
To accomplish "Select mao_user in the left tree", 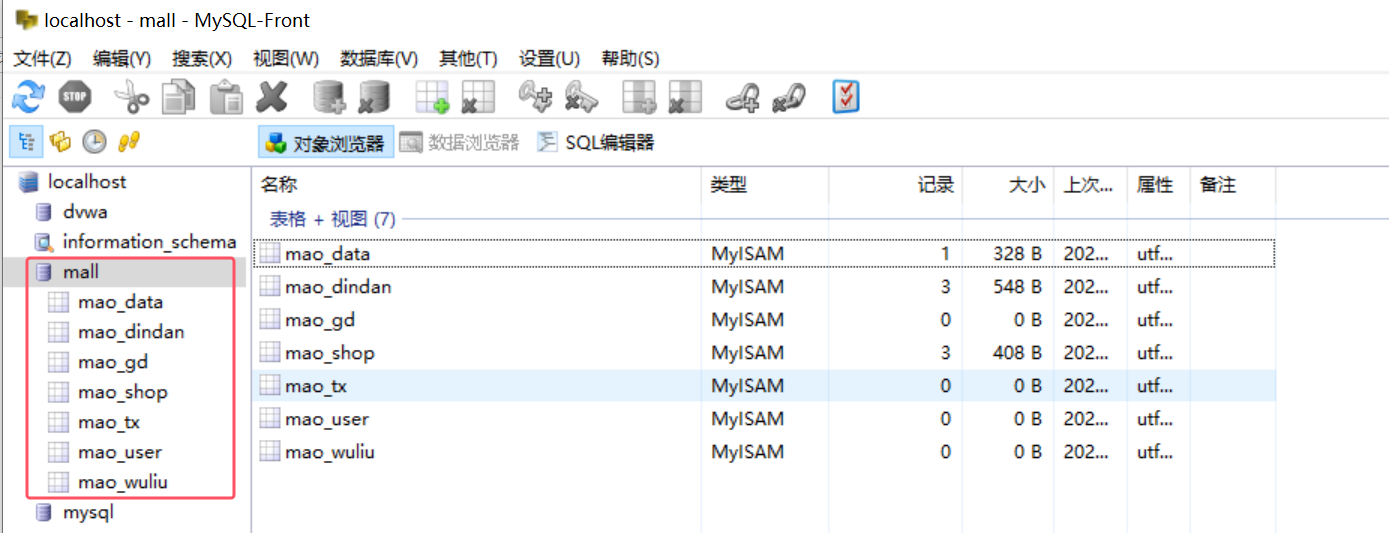I will (120, 452).
